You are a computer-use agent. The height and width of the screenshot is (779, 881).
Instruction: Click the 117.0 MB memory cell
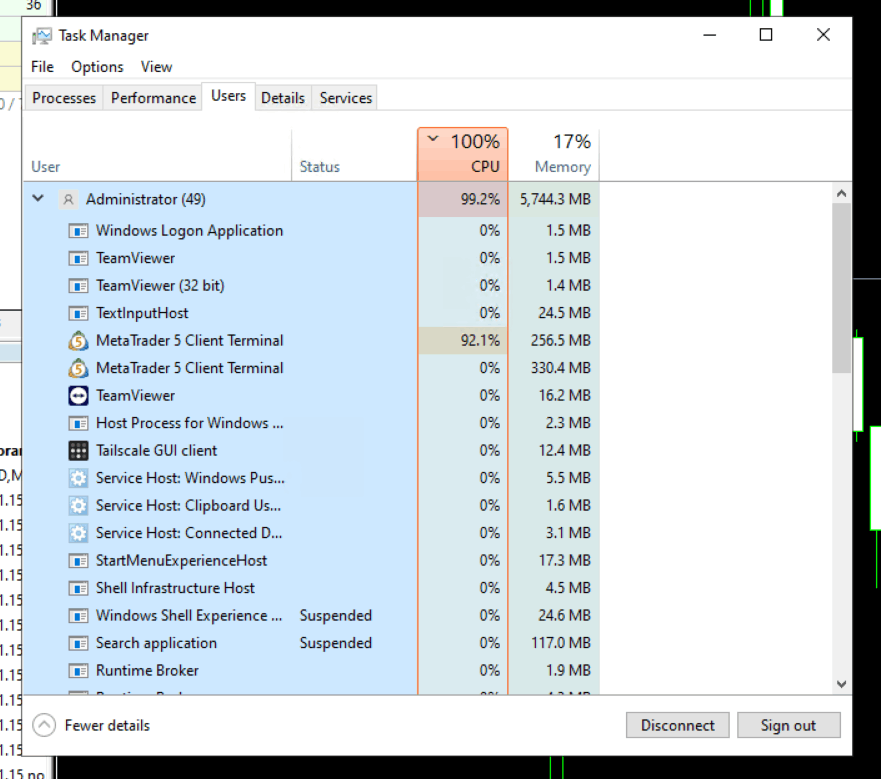pyautogui.click(x=554, y=644)
